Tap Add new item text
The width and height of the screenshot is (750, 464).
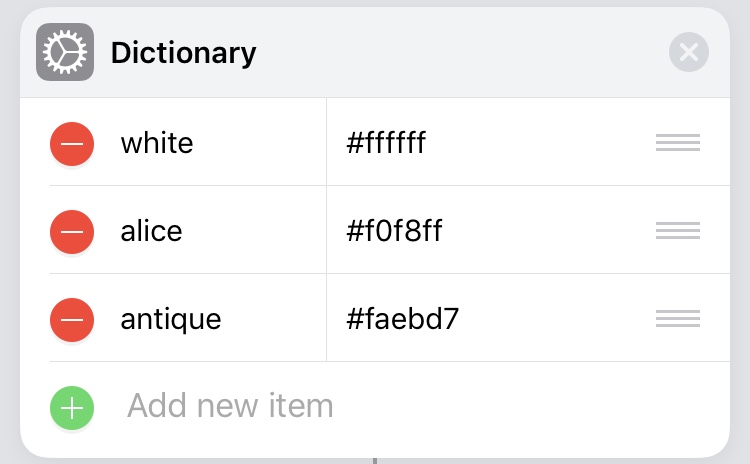(x=230, y=406)
